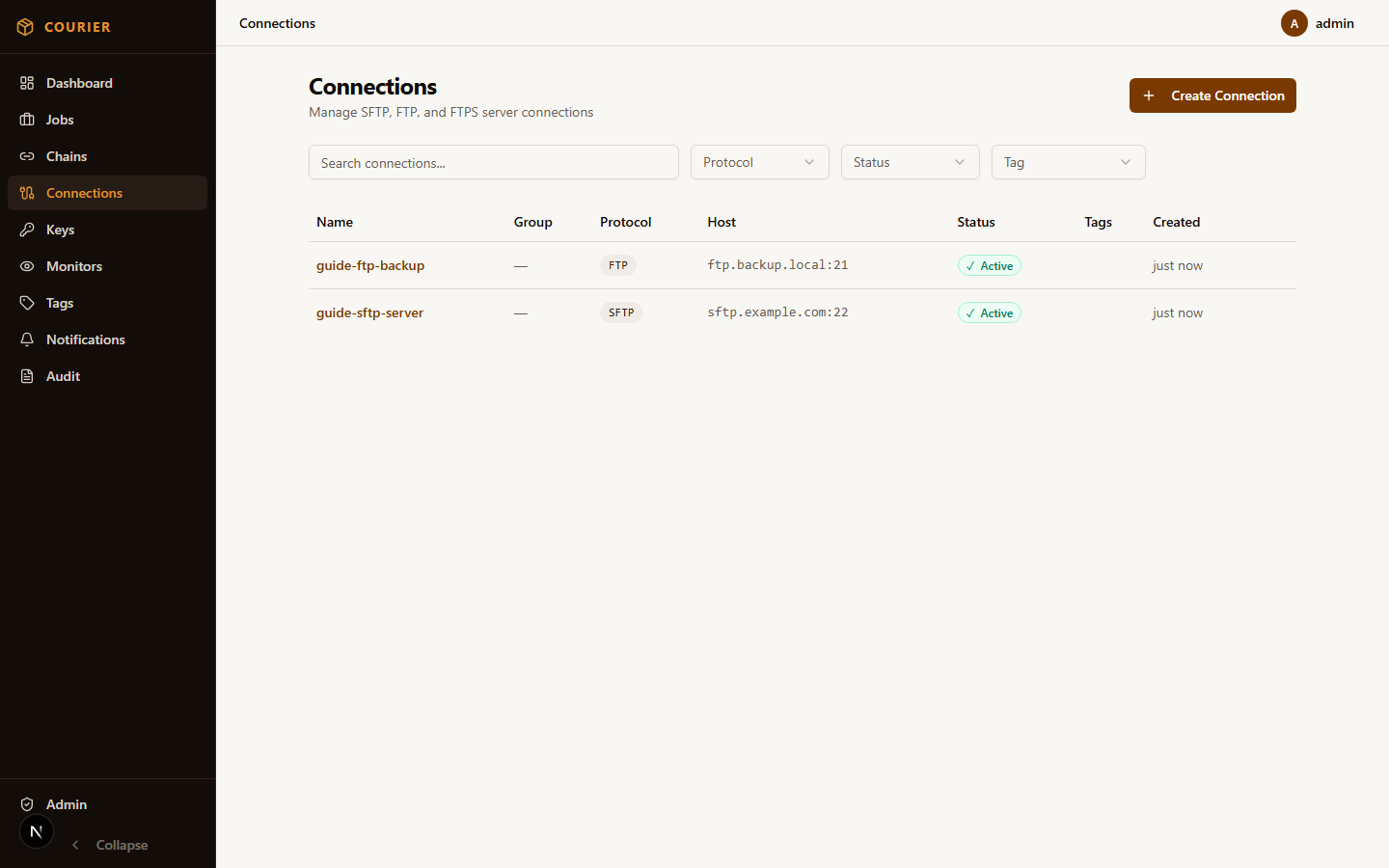The height and width of the screenshot is (868, 1389).
Task: Open the admin user menu
Action: [x=1321, y=23]
